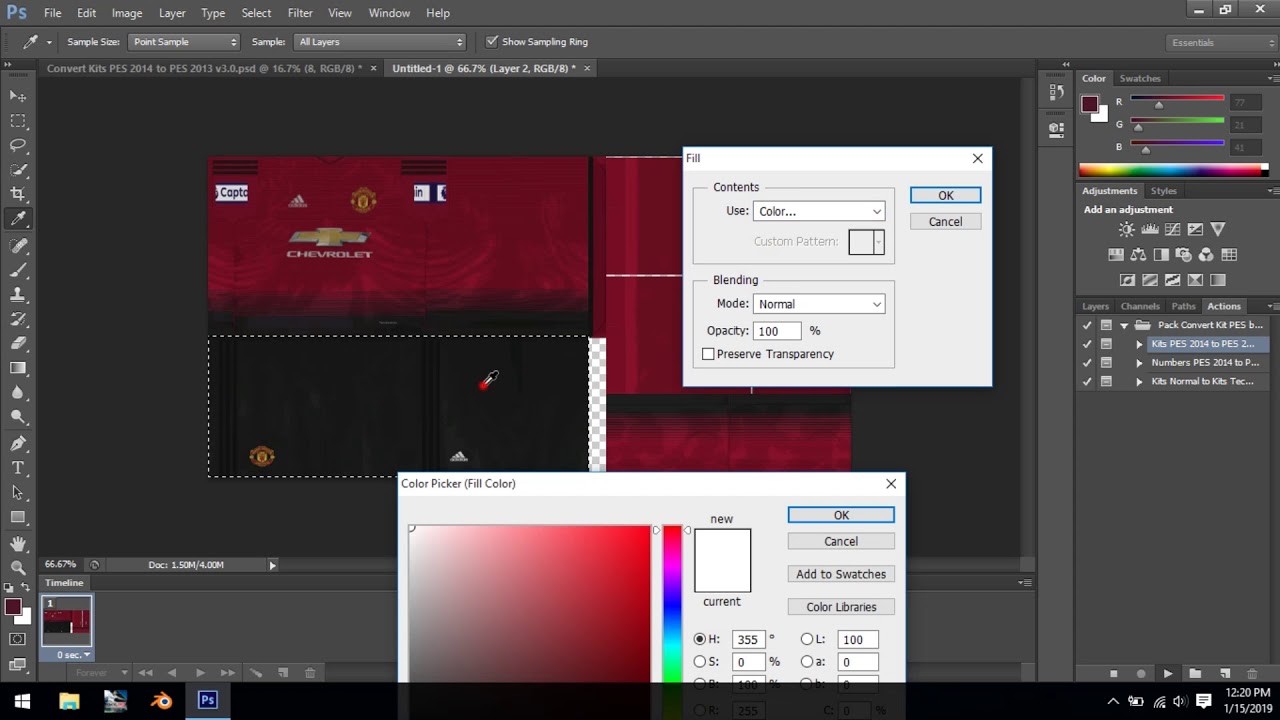Toggle Quick Mask mode icon

(18, 638)
